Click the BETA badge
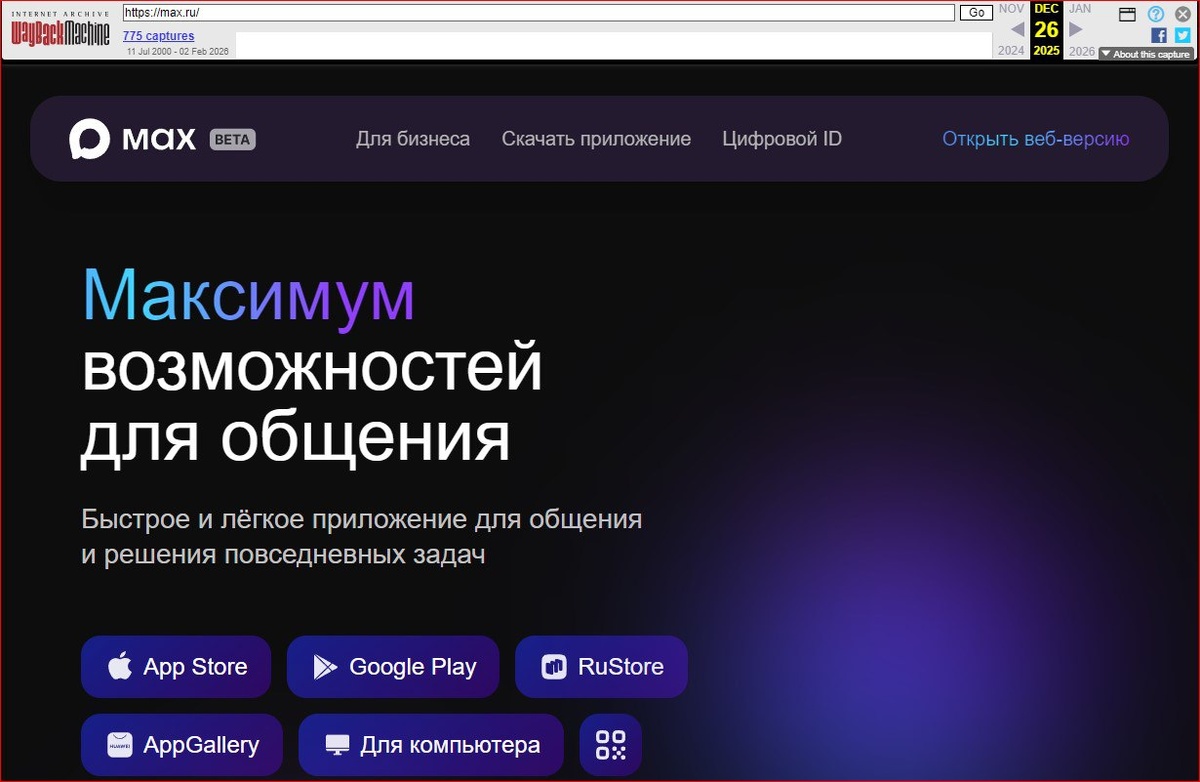 point(233,140)
